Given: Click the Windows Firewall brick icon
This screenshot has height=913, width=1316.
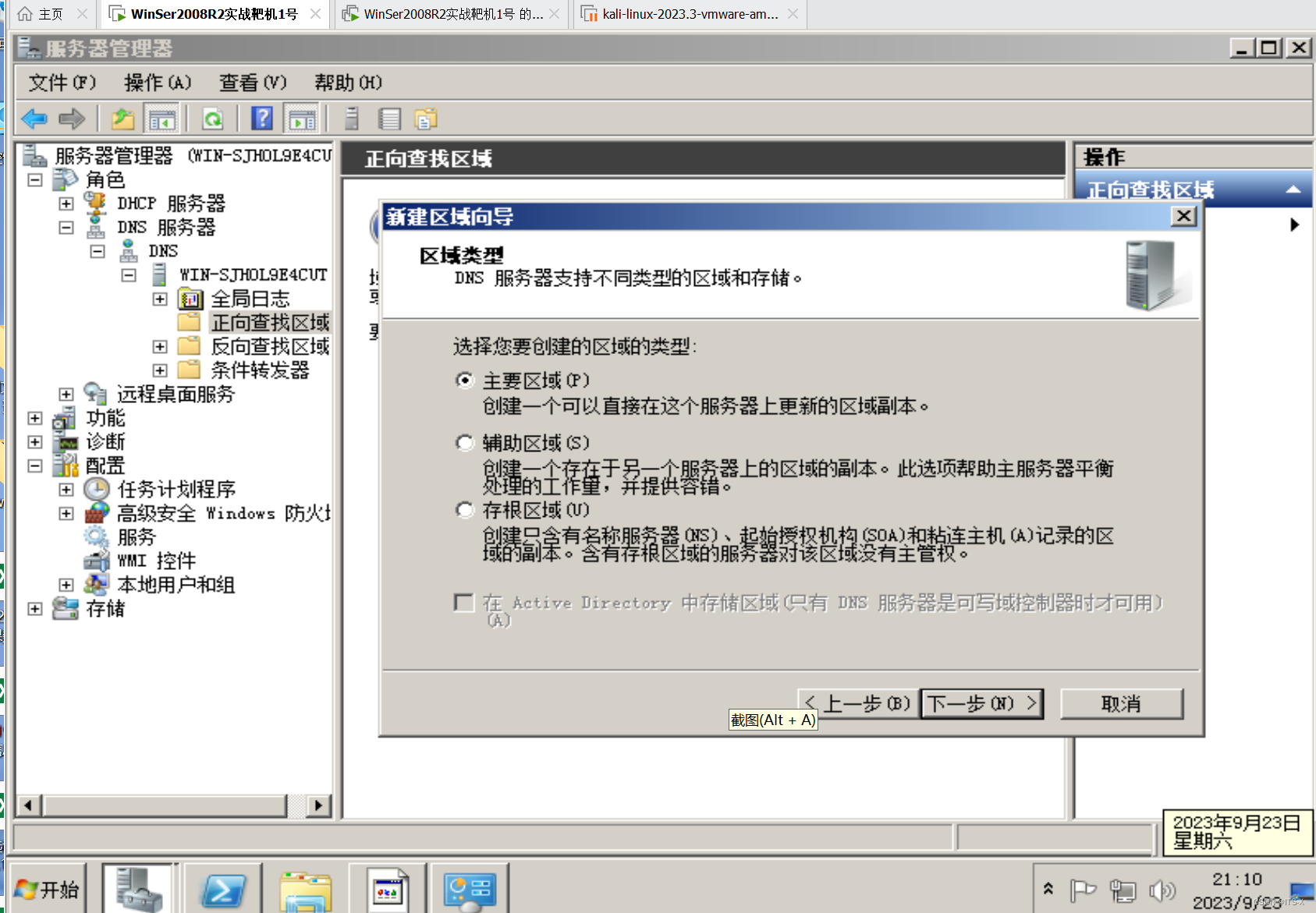Looking at the screenshot, I should (x=96, y=513).
